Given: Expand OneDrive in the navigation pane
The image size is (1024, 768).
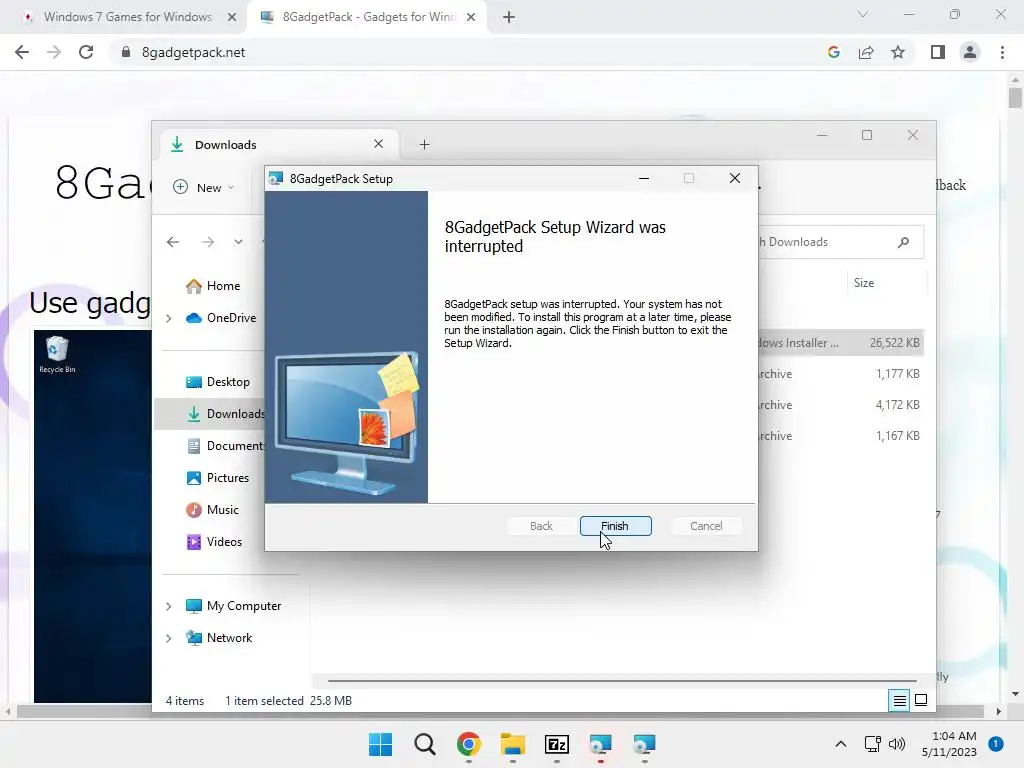Looking at the screenshot, I should point(168,318).
